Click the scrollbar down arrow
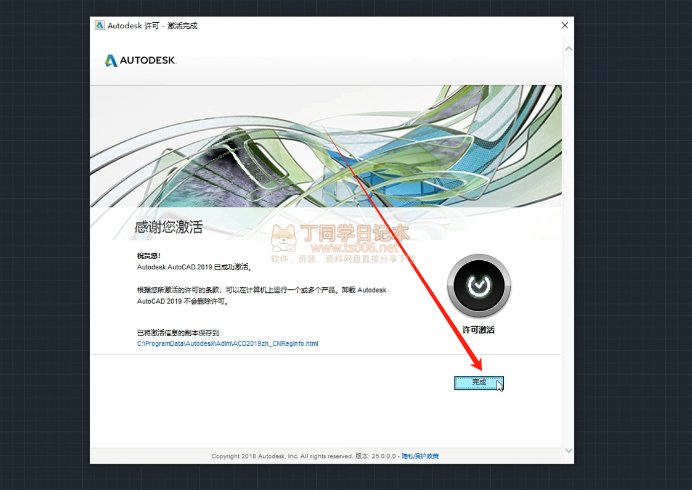 (x=568, y=450)
